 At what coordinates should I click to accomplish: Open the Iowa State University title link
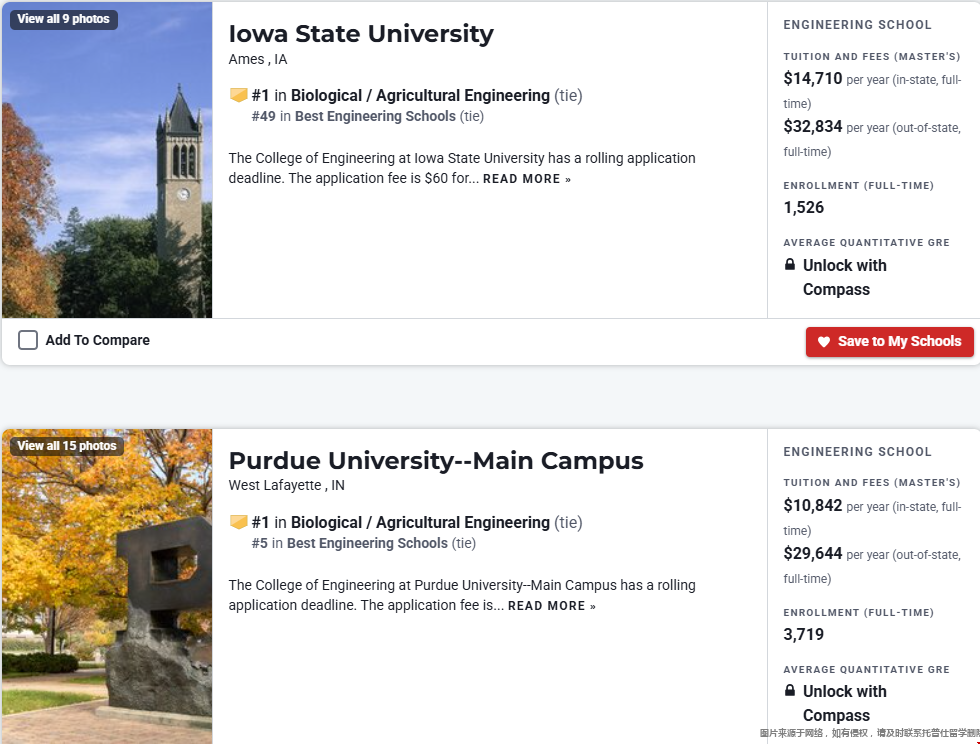(x=361, y=34)
